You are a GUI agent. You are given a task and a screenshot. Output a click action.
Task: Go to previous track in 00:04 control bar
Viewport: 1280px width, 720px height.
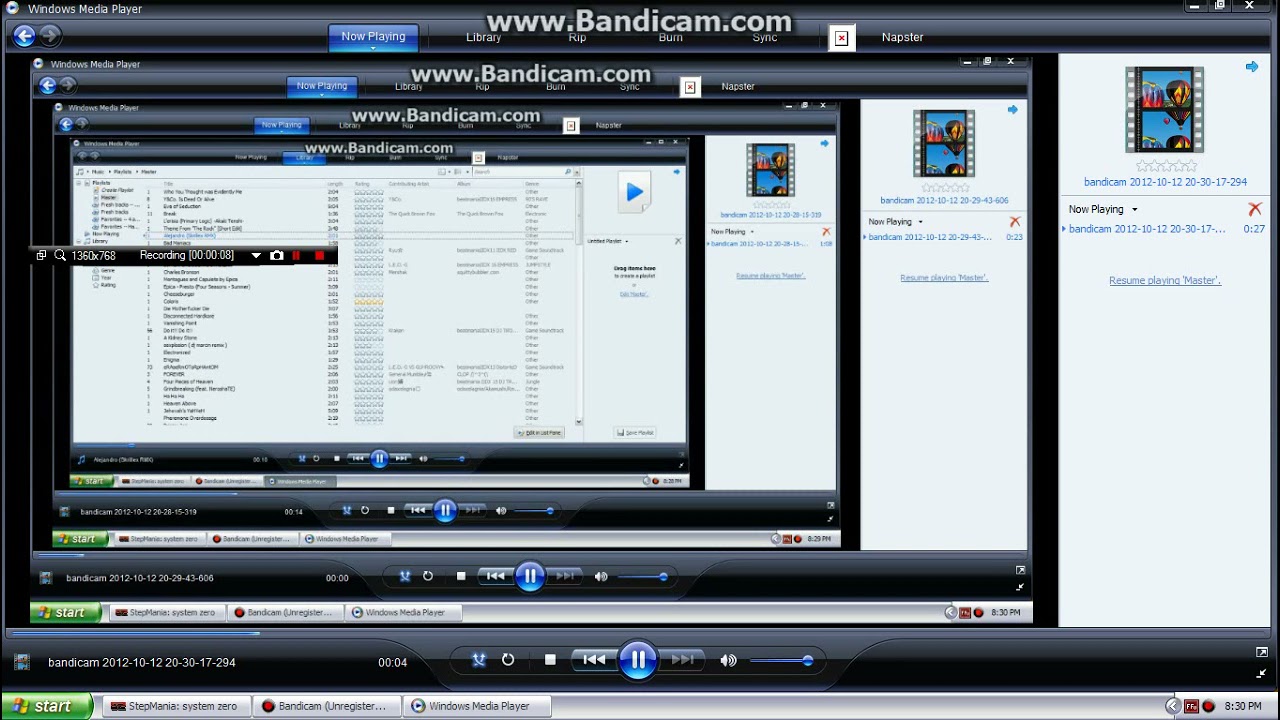[594, 660]
